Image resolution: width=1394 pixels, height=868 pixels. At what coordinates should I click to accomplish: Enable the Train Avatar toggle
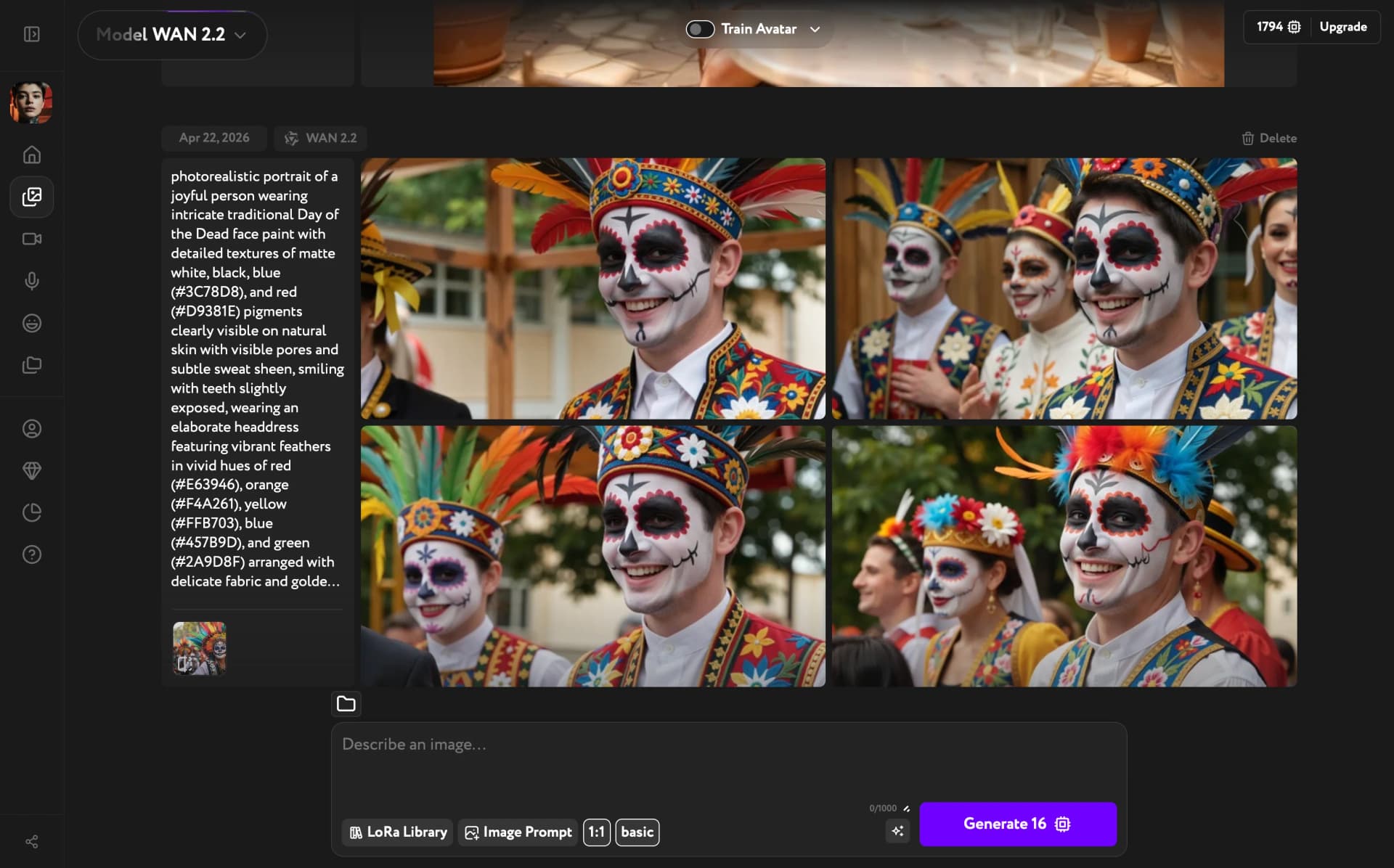tap(700, 29)
